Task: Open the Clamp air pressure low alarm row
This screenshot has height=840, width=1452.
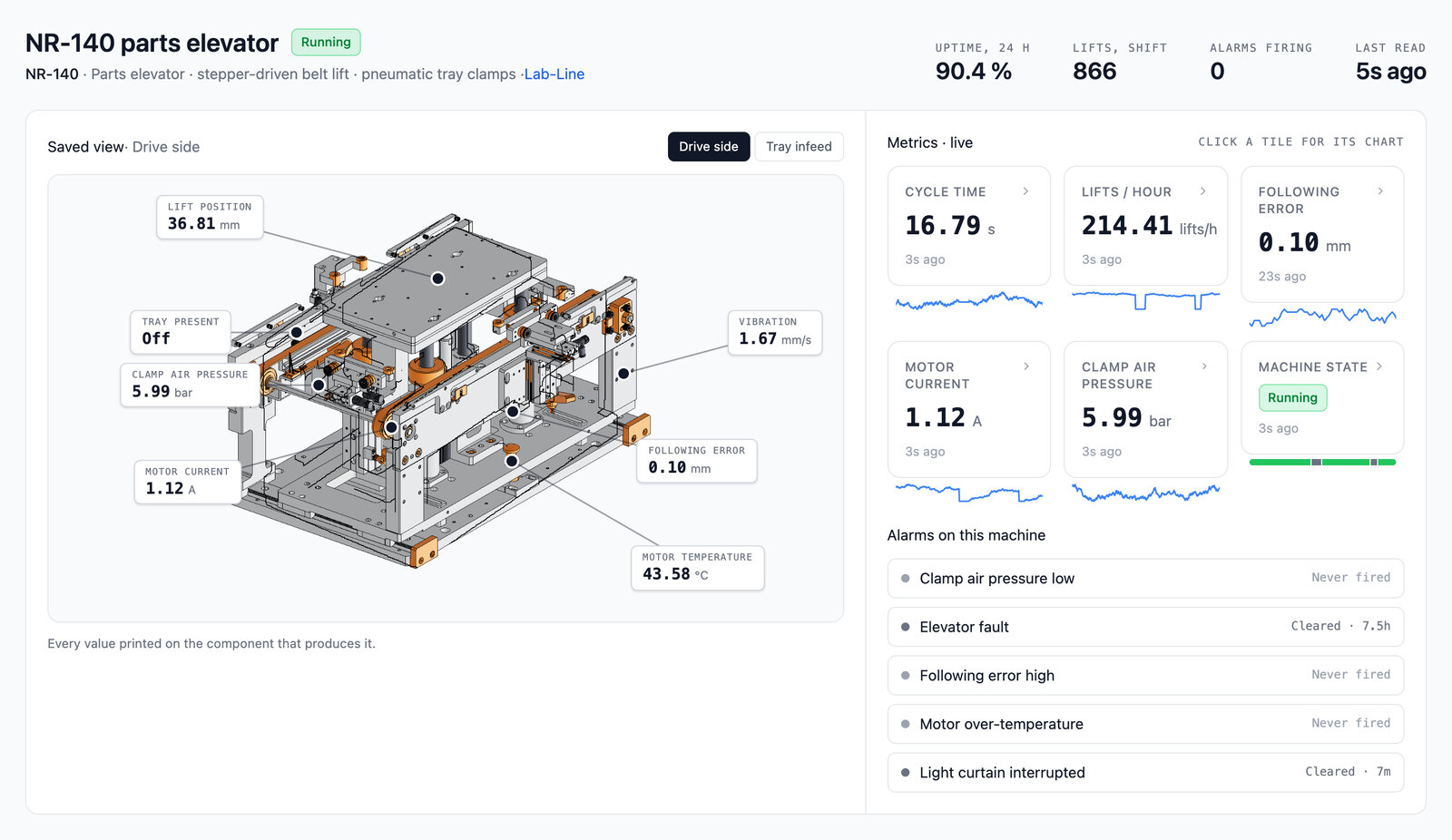Action: click(x=1145, y=578)
